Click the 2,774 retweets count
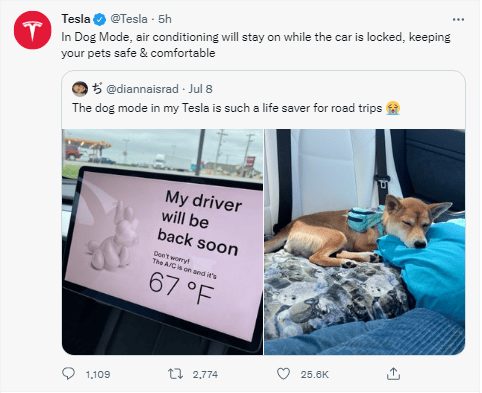The width and height of the screenshot is (482, 393). click(205, 375)
